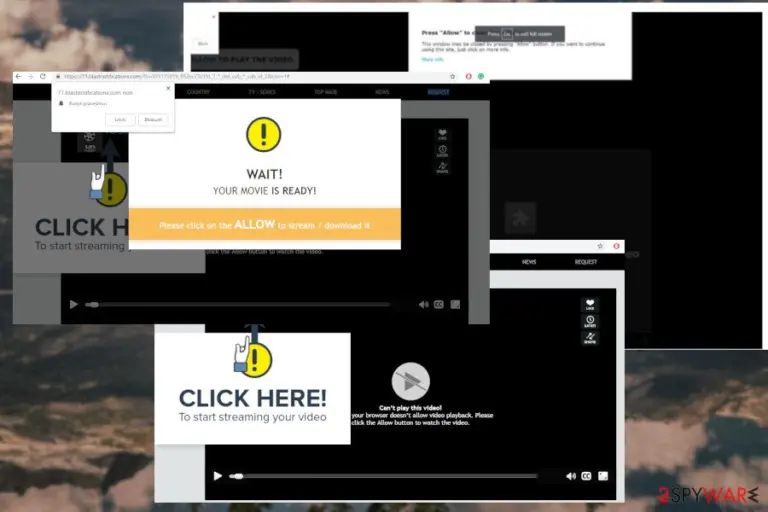768x512 pixels.
Task: Click More info link in top window
Action: (432, 59)
